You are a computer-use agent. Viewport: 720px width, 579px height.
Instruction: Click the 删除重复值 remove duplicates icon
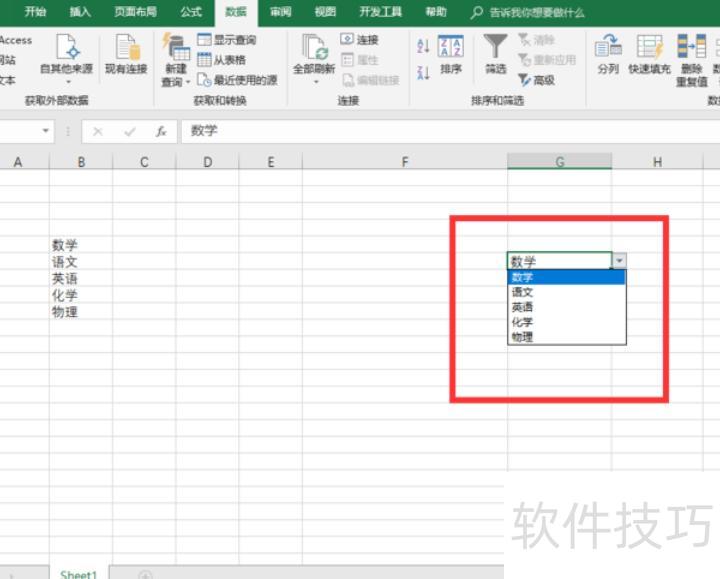pos(692,47)
